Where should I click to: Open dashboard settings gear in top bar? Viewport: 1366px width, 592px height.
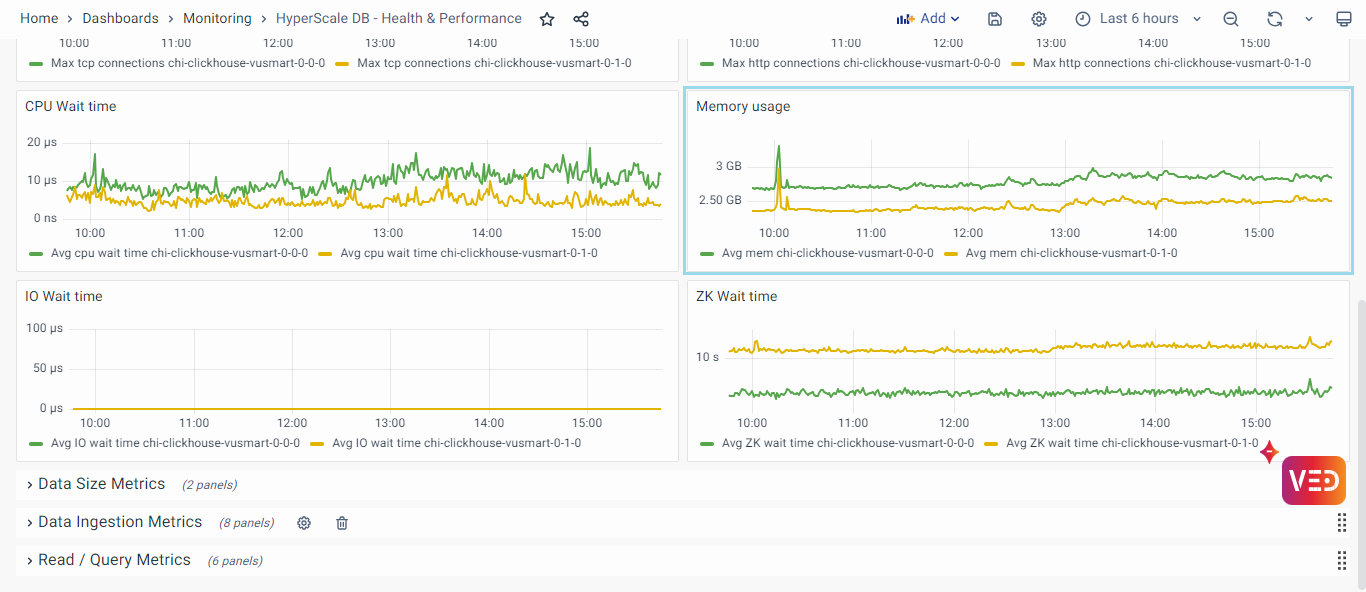point(1039,19)
